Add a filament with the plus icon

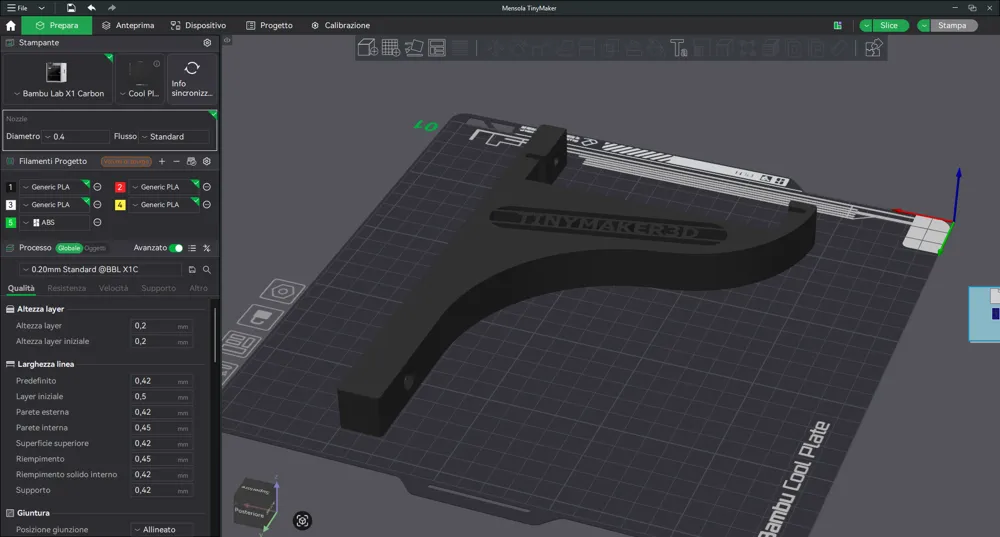click(x=162, y=161)
